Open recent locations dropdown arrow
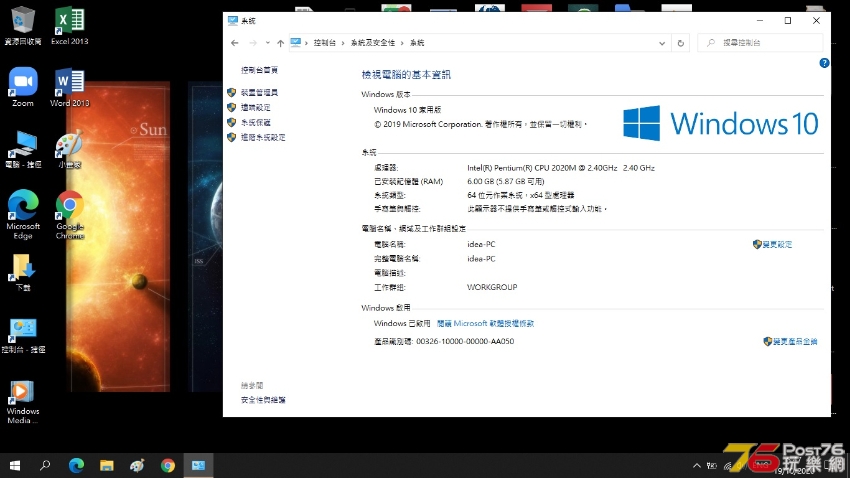850x478 pixels. pos(267,43)
